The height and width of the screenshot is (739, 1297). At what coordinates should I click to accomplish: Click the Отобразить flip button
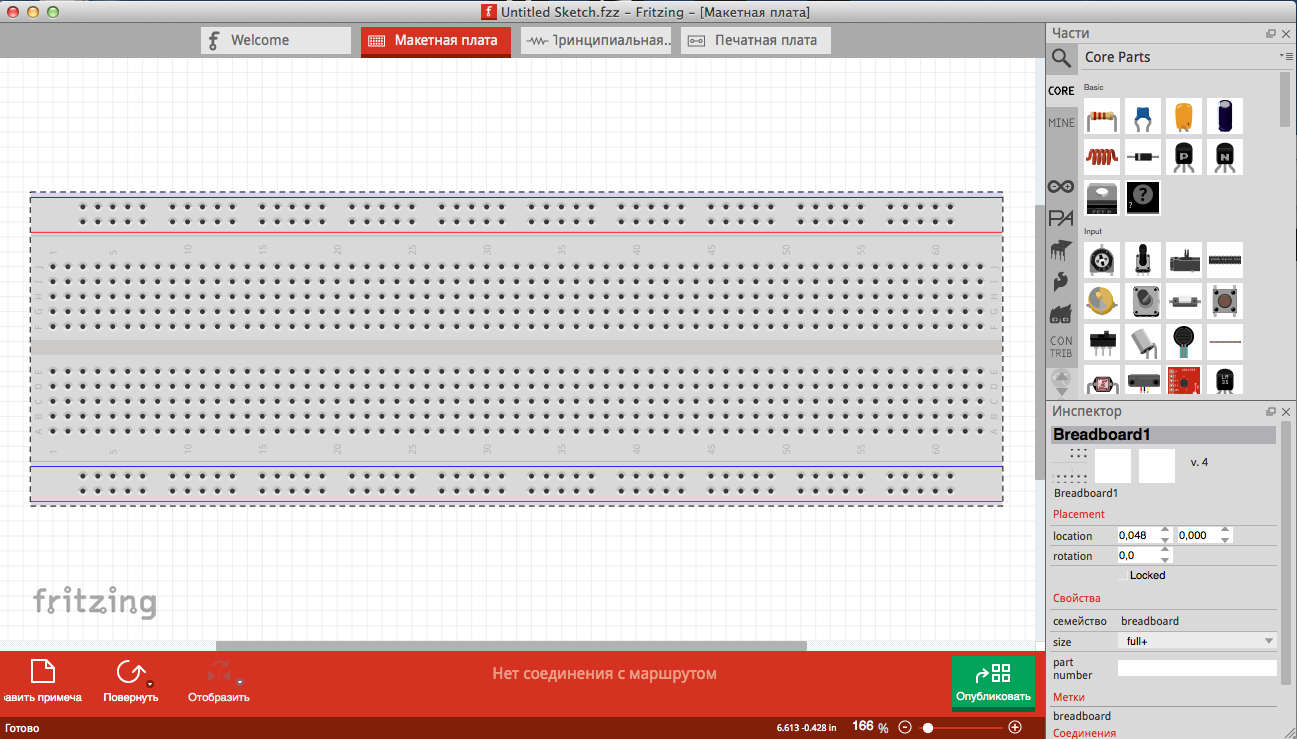[x=219, y=681]
